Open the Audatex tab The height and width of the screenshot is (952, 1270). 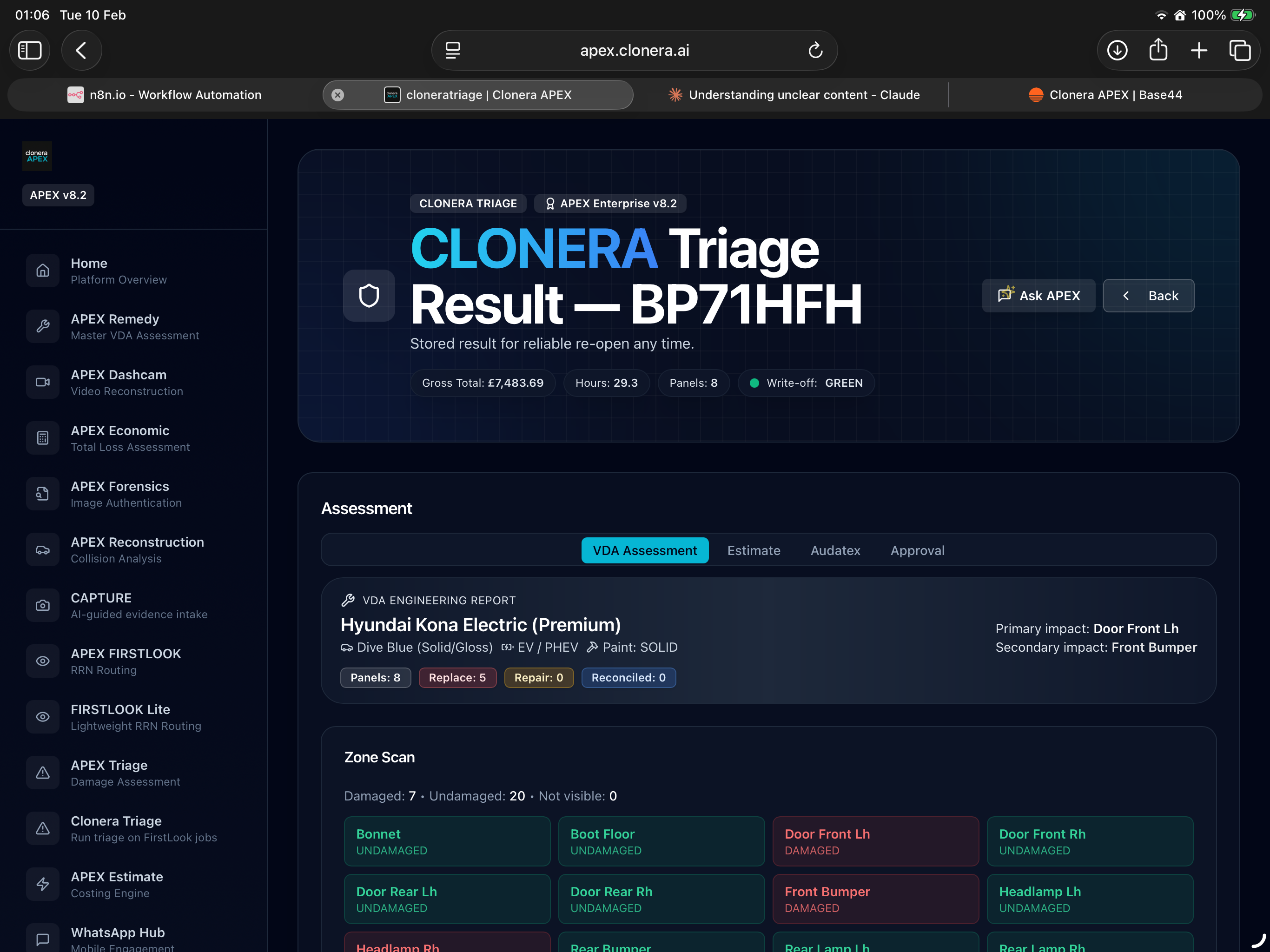click(835, 550)
